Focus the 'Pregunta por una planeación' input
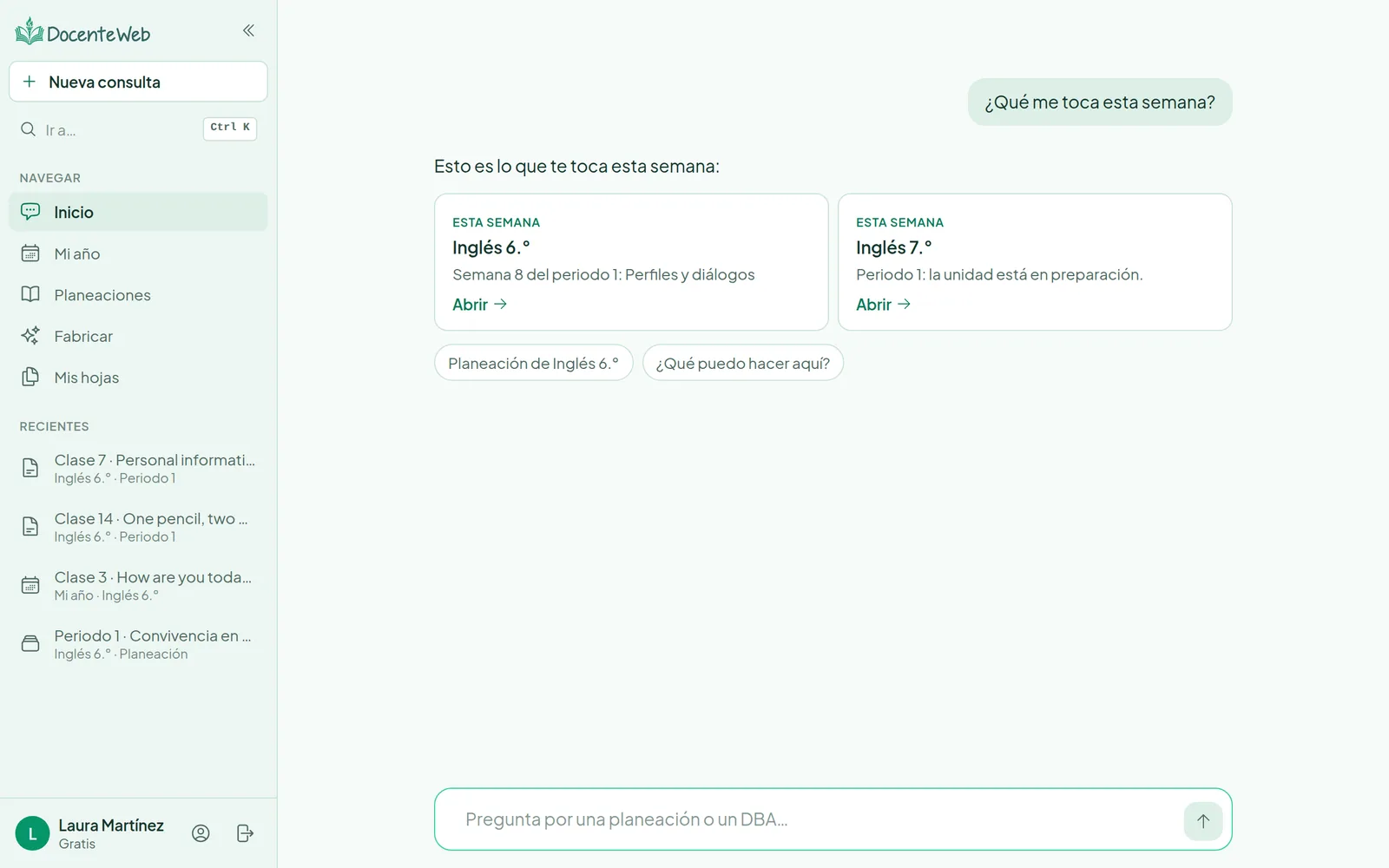This screenshot has width=1389, height=868. tap(816, 819)
